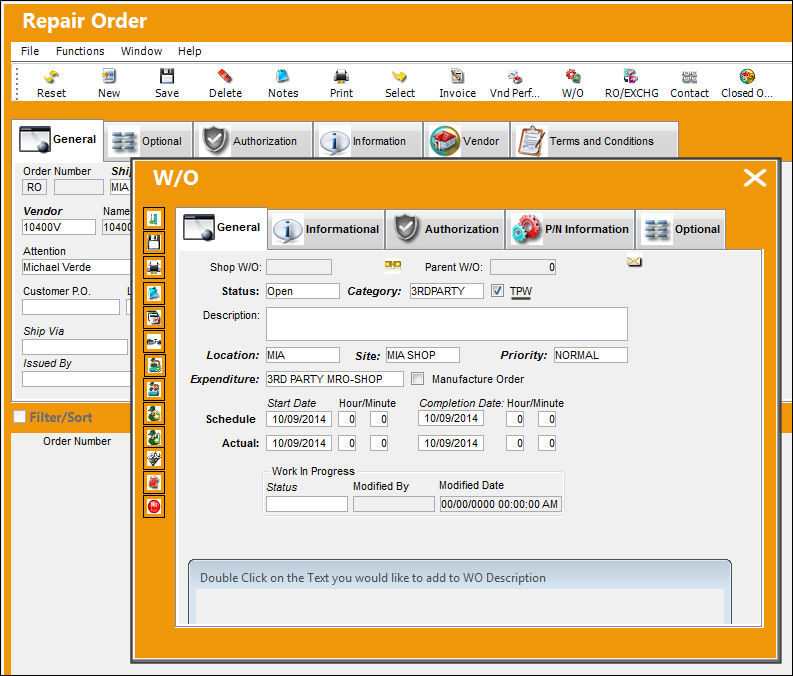This screenshot has height=676, width=793.
Task: Click the Parent W/O field
Action: 523,266
